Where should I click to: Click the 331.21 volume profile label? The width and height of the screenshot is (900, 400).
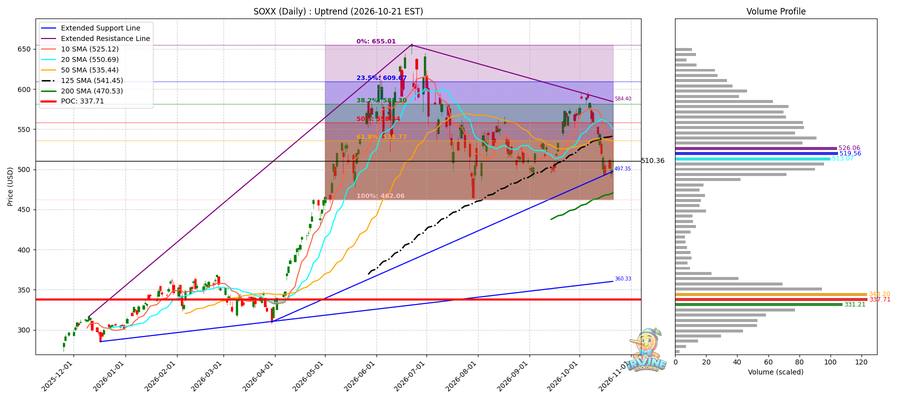(x=853, y=305)
